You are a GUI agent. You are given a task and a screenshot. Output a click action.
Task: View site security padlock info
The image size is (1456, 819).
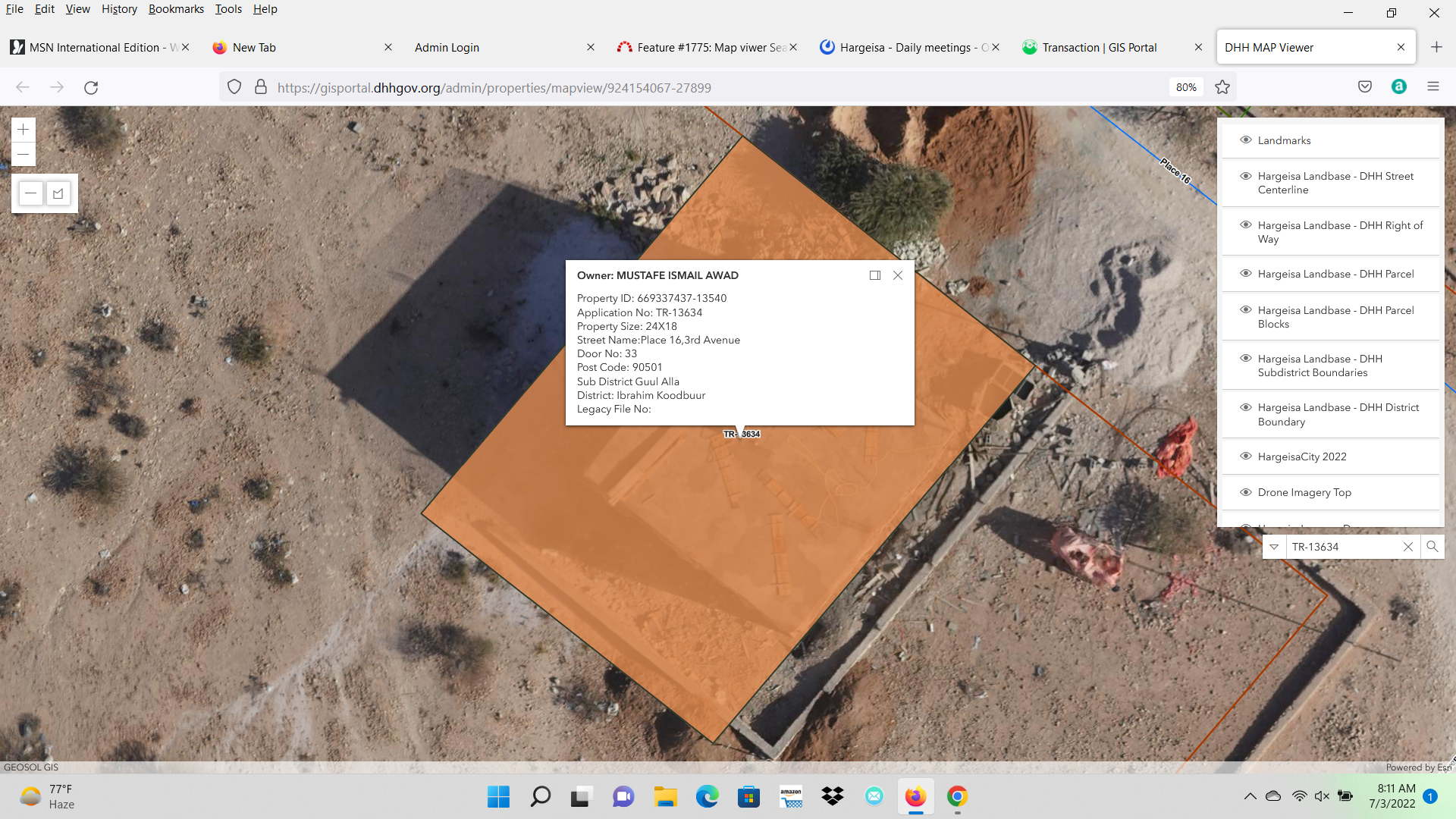click(x=260, y=87)
